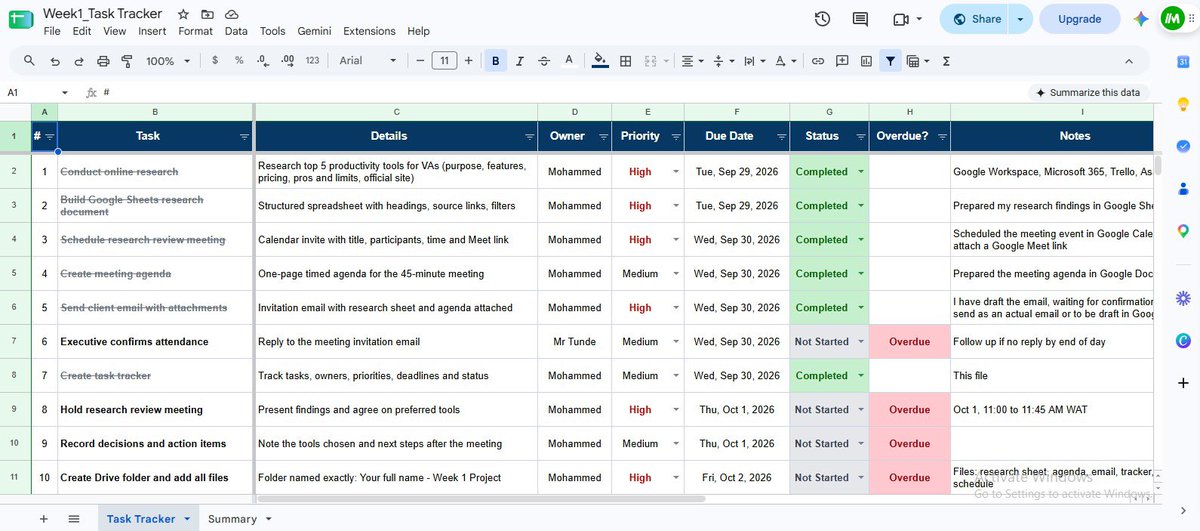Format as currency with dollar icon
This screenshot has width=1200, height=531.
click(x=215, y=61)
